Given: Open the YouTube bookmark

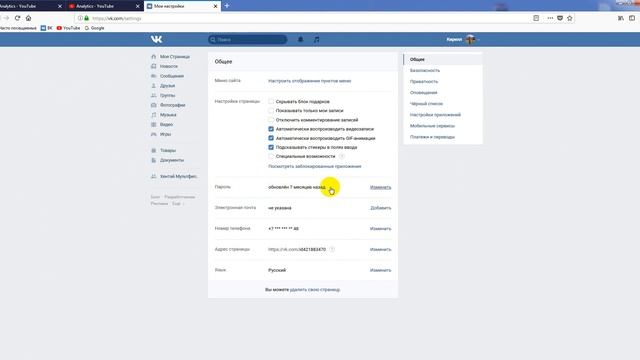Looking at the screenshot, I should pyautogui.click(x=68, y=28).
